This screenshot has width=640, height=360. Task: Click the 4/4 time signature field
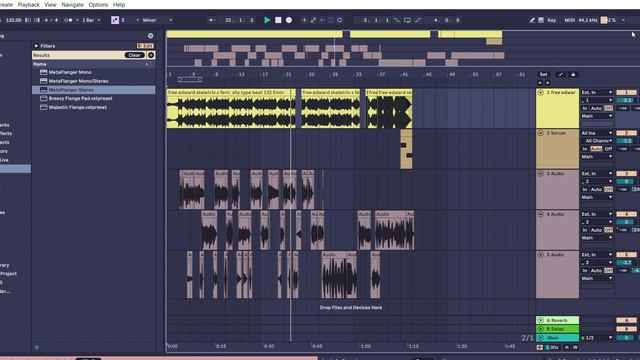coord(51,20)
